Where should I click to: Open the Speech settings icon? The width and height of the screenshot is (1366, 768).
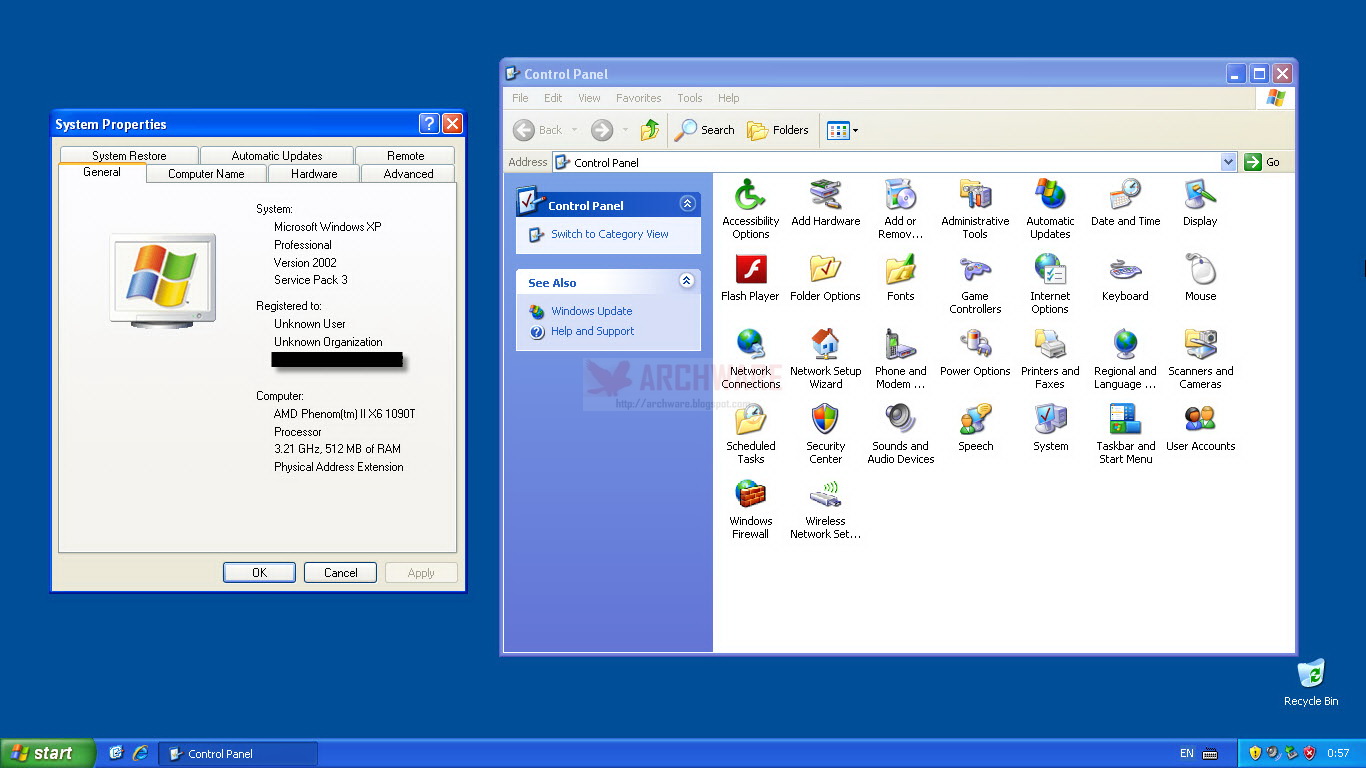pyautogui.click(x=975, y=427)
